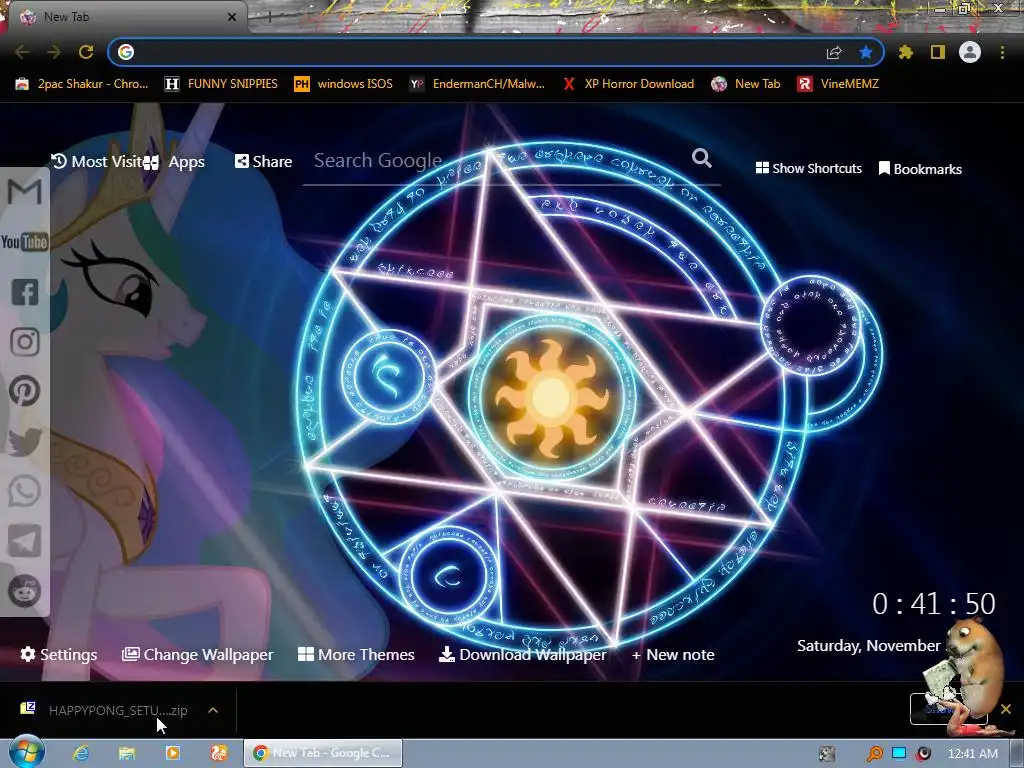Open 2pac Shakur bookmark
The width and height of the screenshot is (1024, 768).
point(82,84)
